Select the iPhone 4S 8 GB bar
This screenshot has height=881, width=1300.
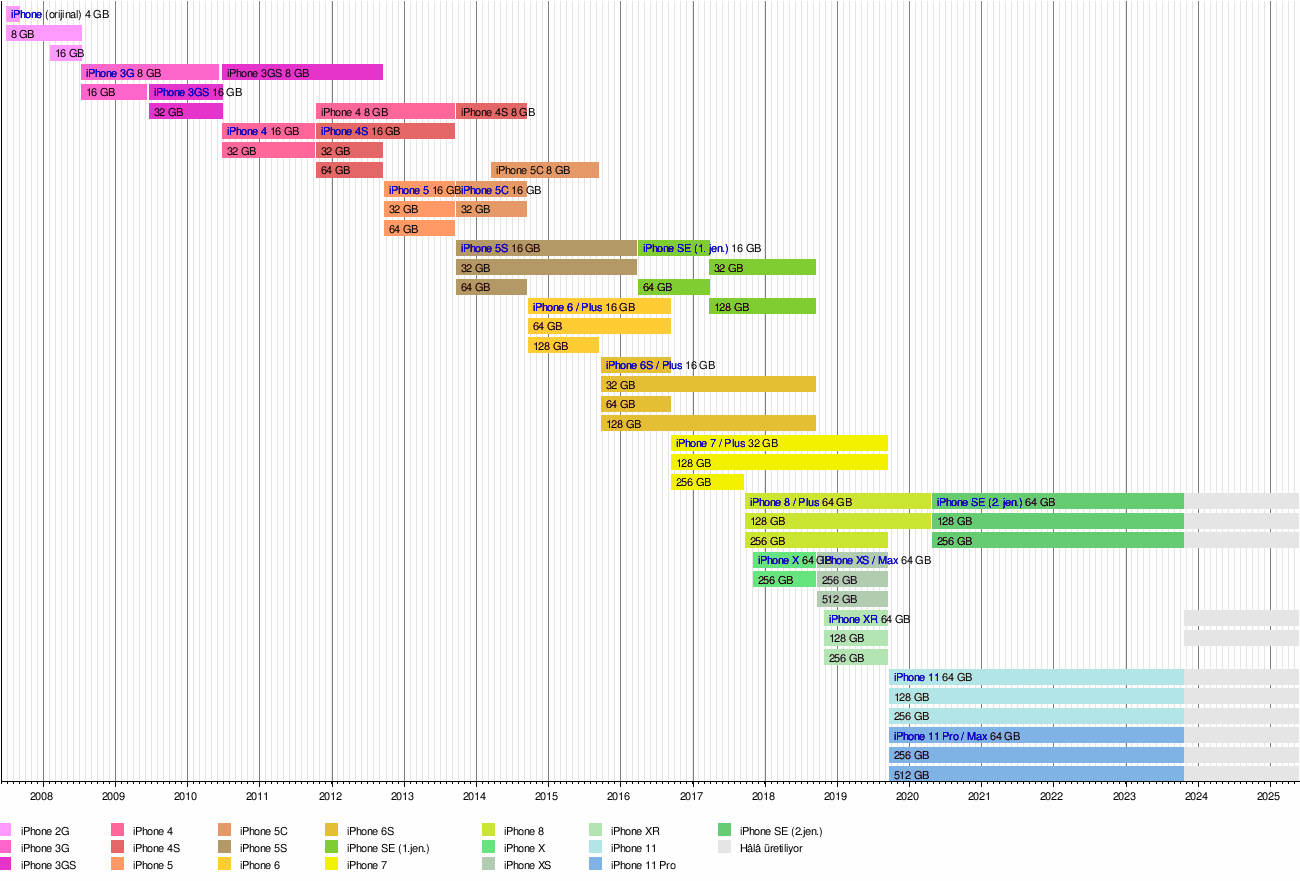491,112
